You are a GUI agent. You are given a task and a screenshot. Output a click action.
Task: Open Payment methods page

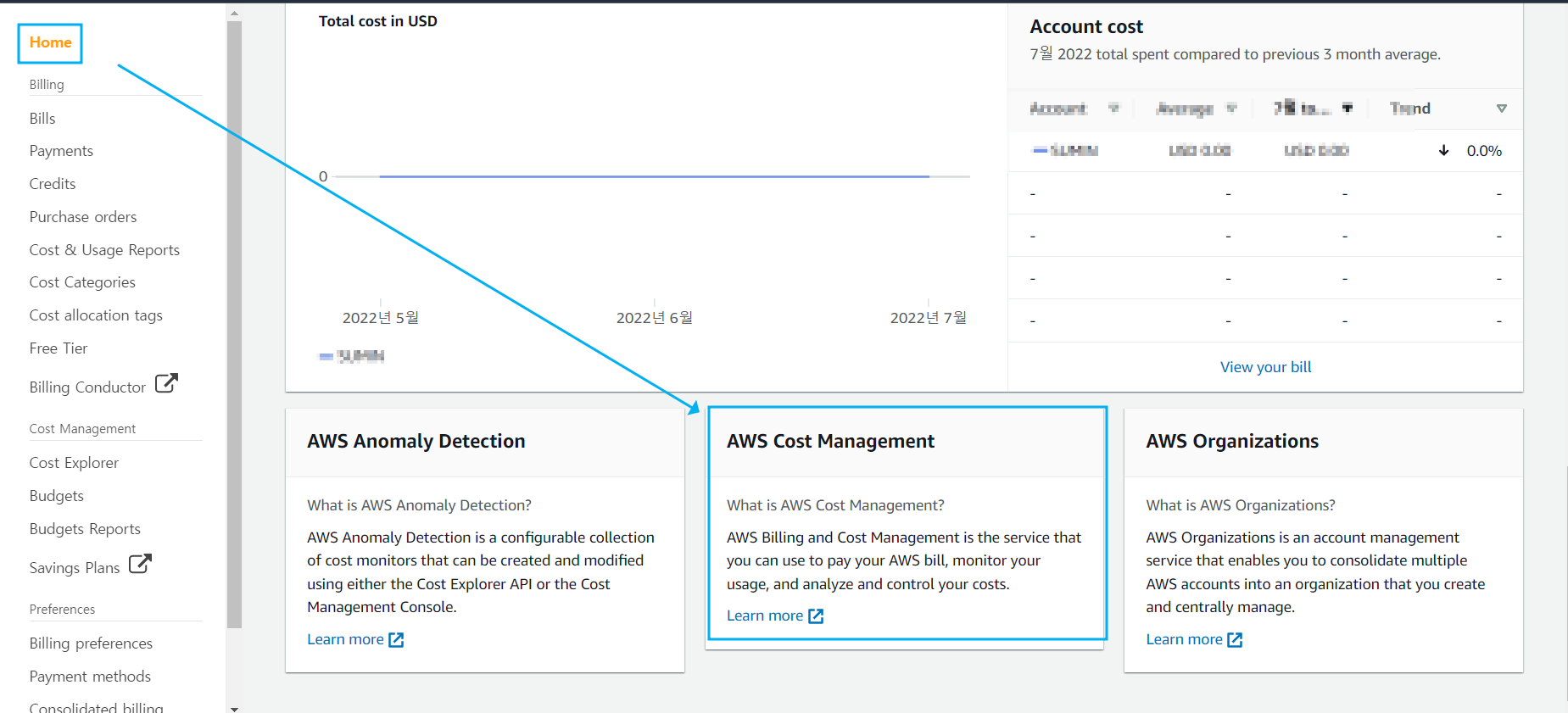coord(90,677)
